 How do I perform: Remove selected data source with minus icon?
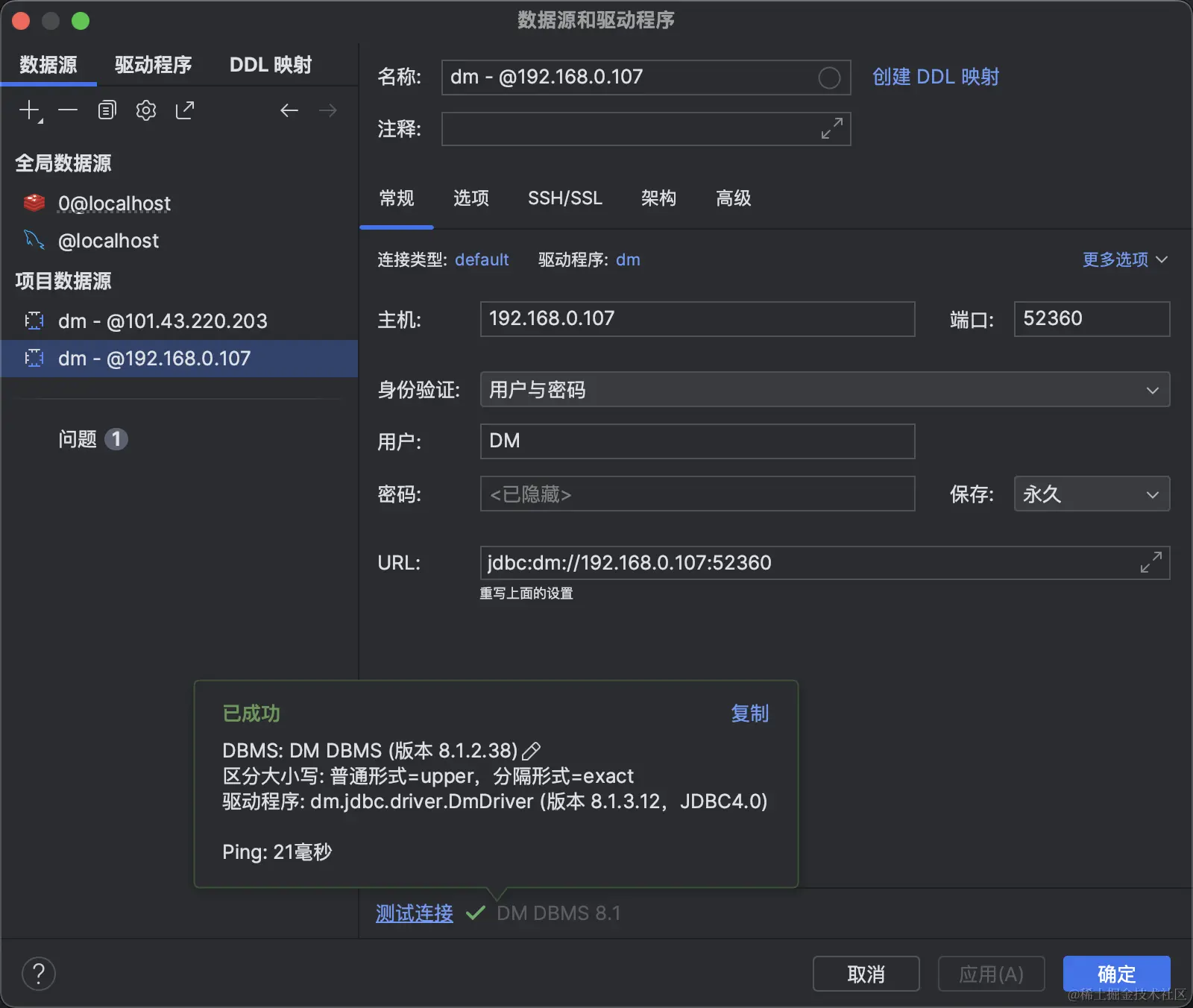68,110
